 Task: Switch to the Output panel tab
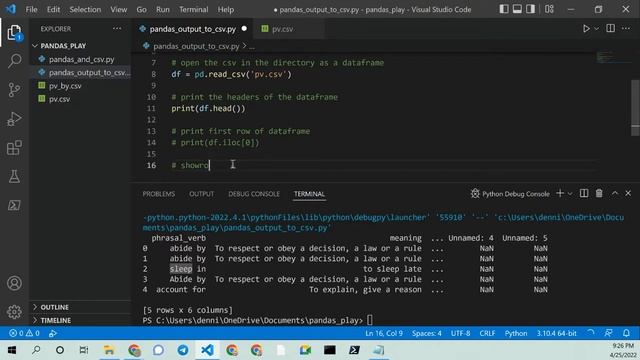pos(201,194)
